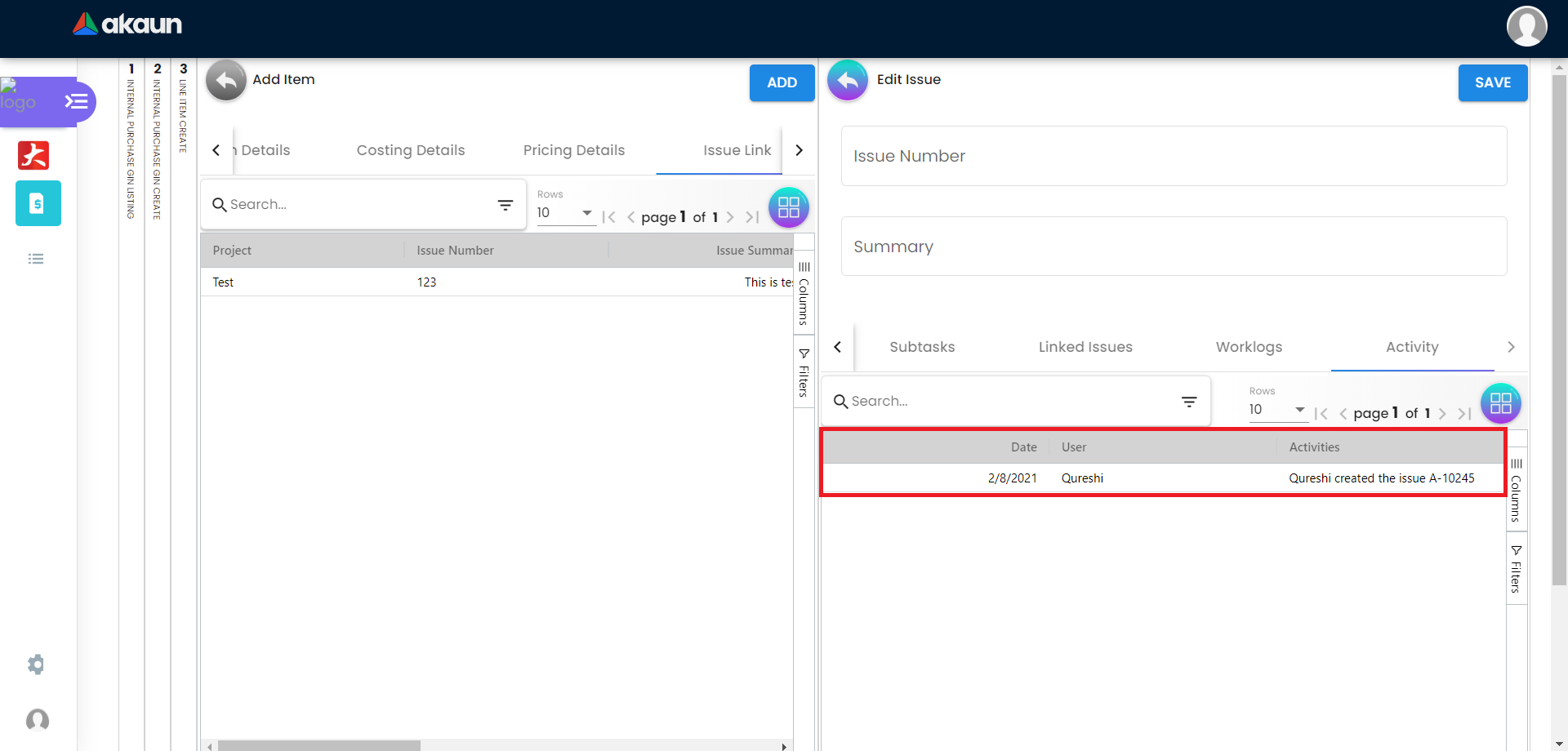1568x751 pixels.
Task: Click the Summary input field
Action: pos(1174,247)
